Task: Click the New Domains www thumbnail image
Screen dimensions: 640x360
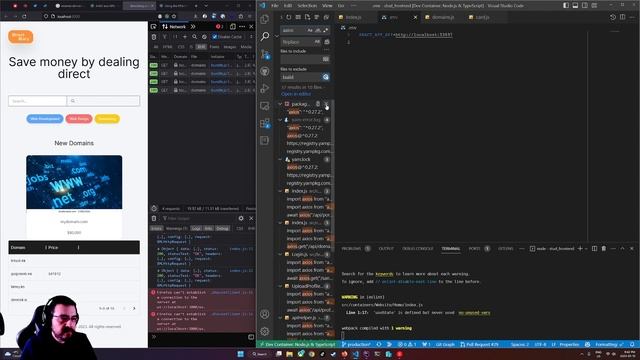Action: click(x=74, y=182)
